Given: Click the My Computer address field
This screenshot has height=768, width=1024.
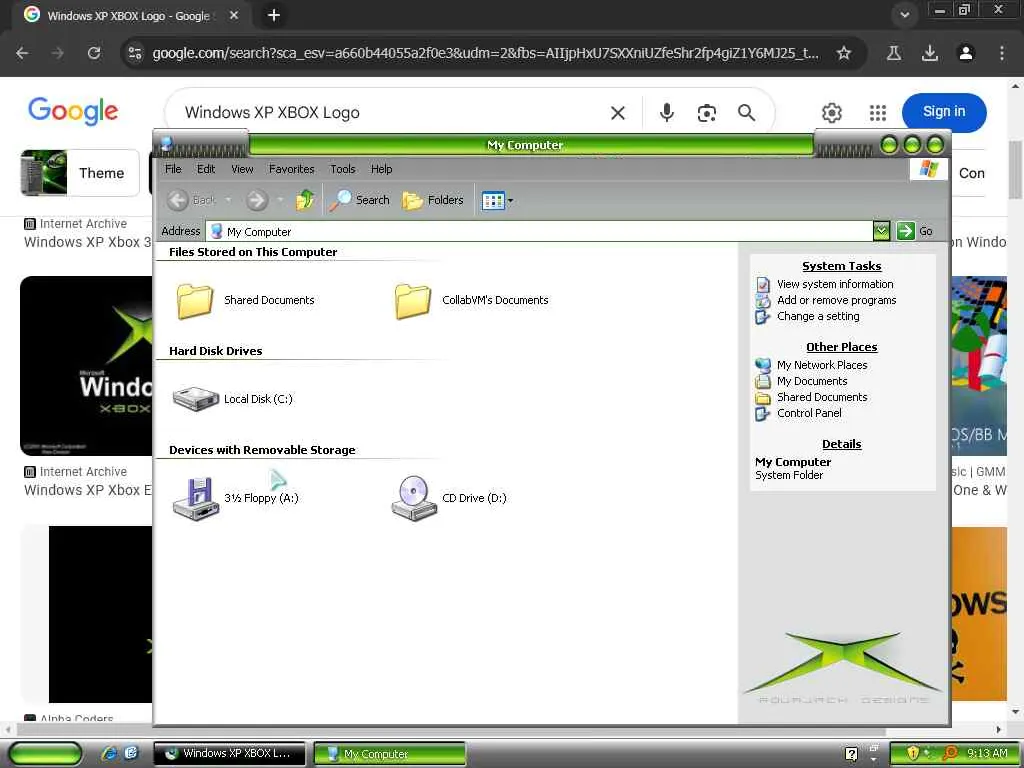Looking at the screenshot, I should pos(539,231).
